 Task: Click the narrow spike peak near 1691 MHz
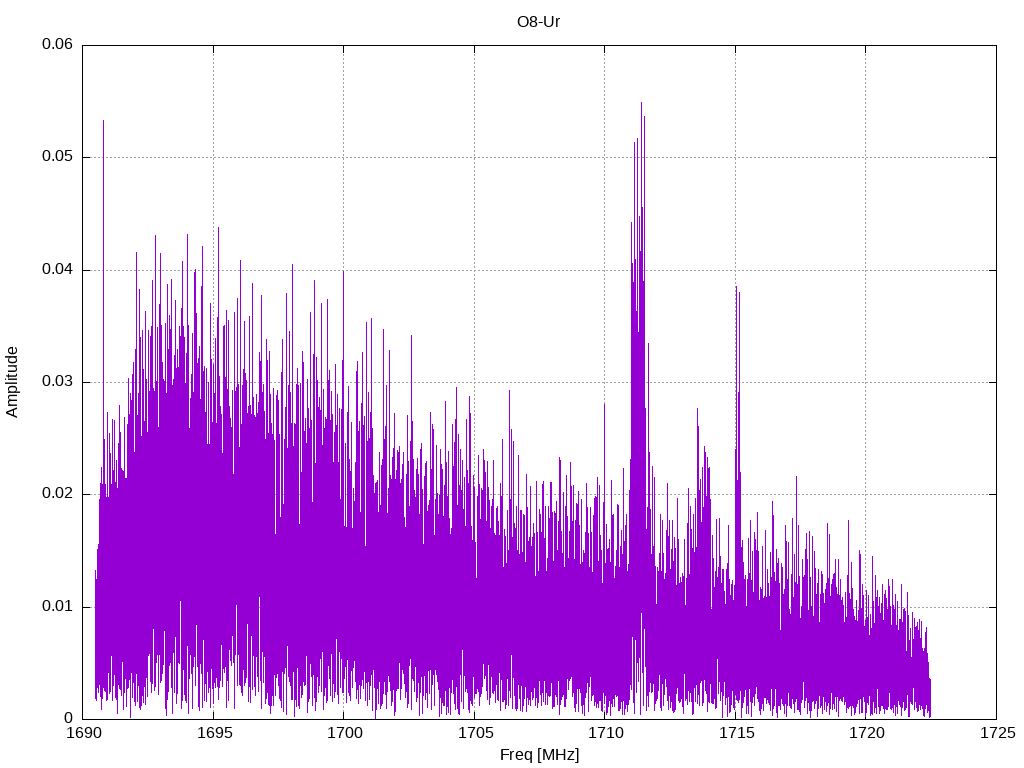coord(103,123)
